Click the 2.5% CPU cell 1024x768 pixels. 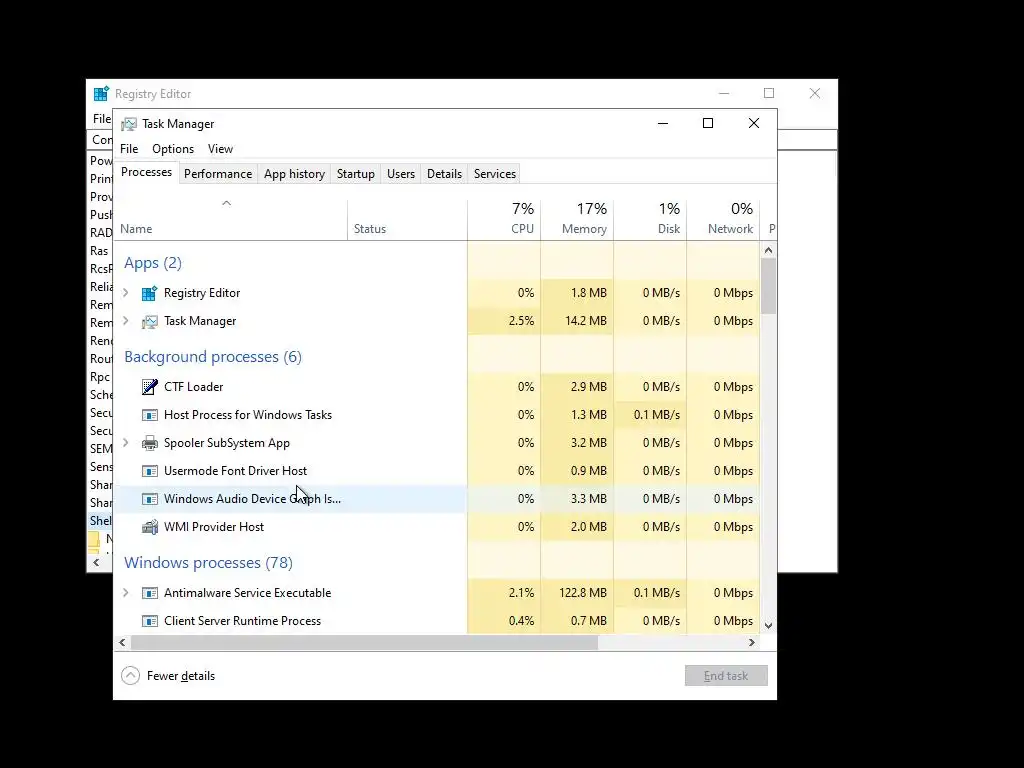tap(504, 321)
